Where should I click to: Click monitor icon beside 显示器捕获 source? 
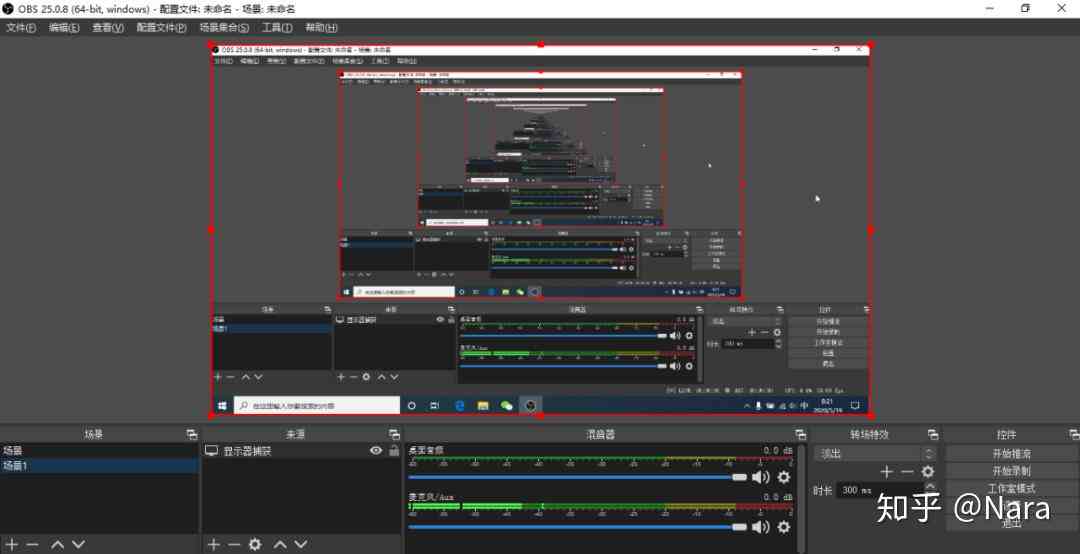click(x=211, y=451)
